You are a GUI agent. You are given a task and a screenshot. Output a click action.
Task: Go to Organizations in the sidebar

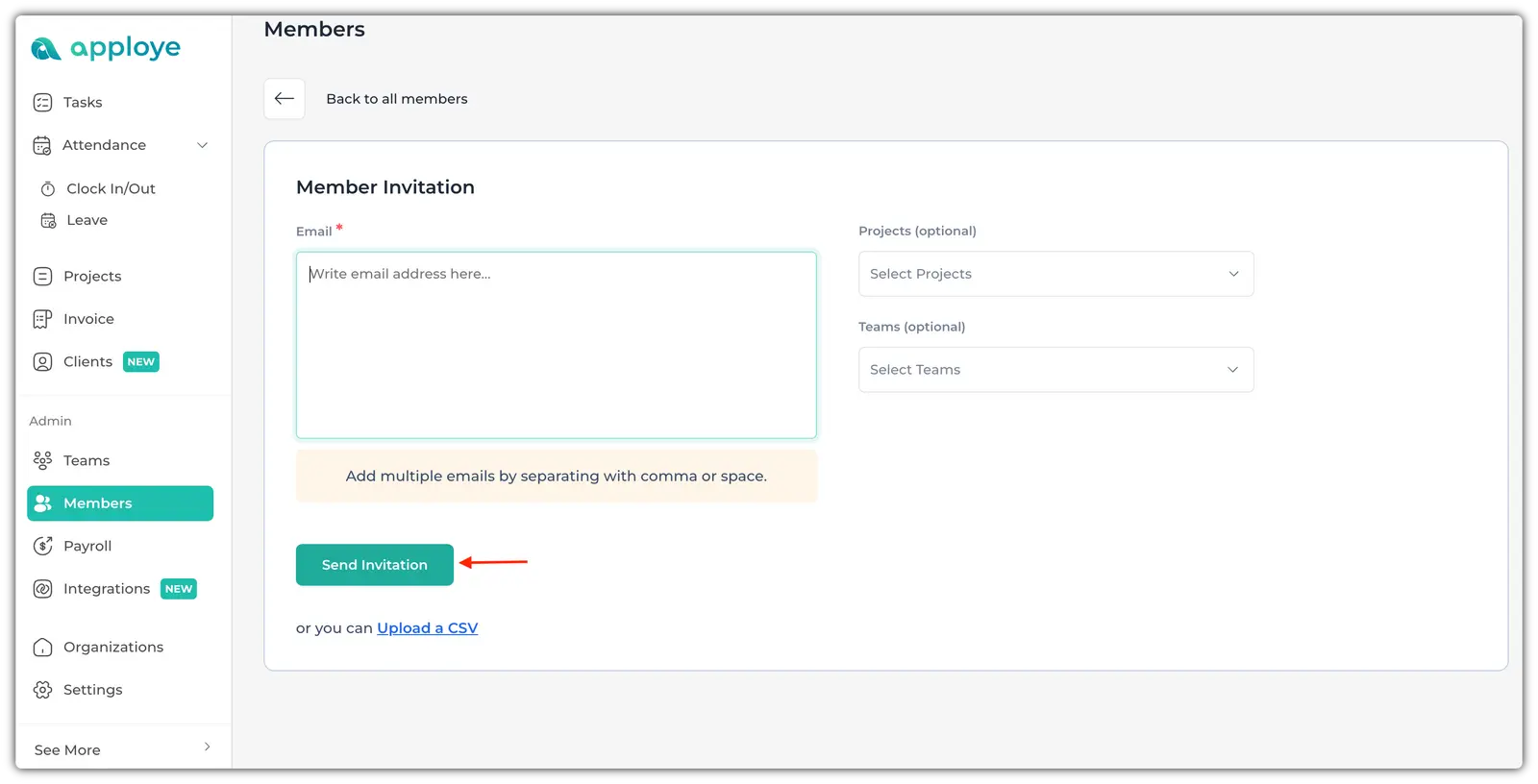112,648
